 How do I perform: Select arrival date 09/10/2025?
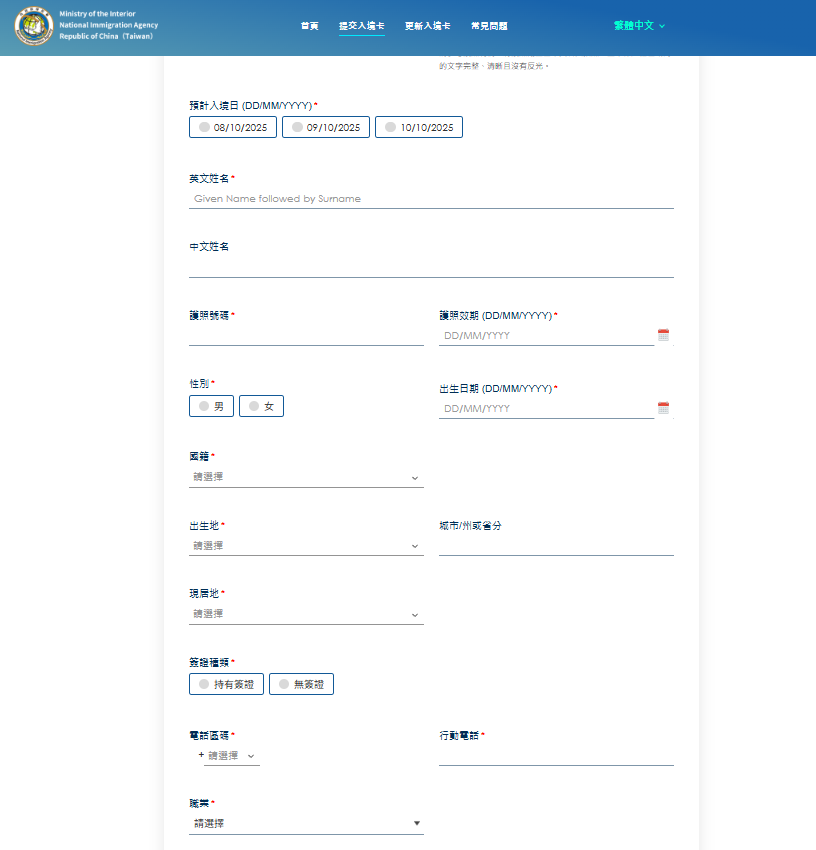(325, 127)
